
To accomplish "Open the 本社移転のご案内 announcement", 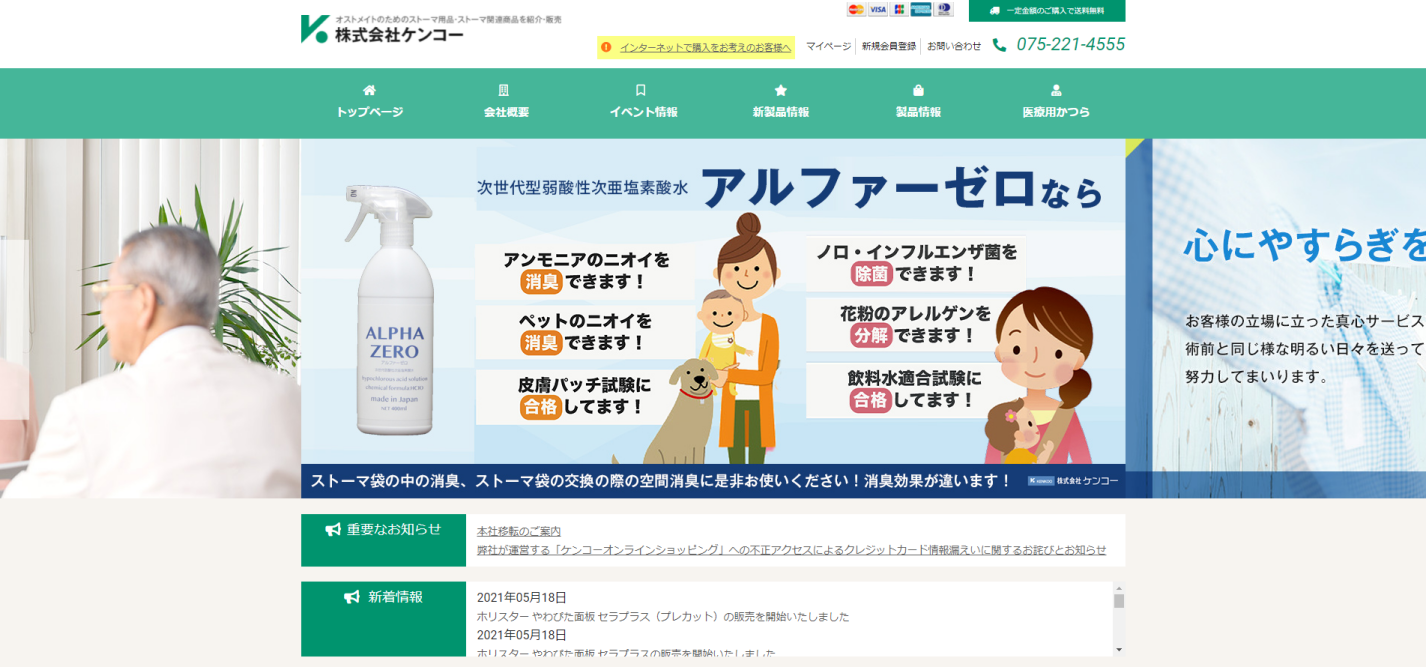I will click(518, 531).
